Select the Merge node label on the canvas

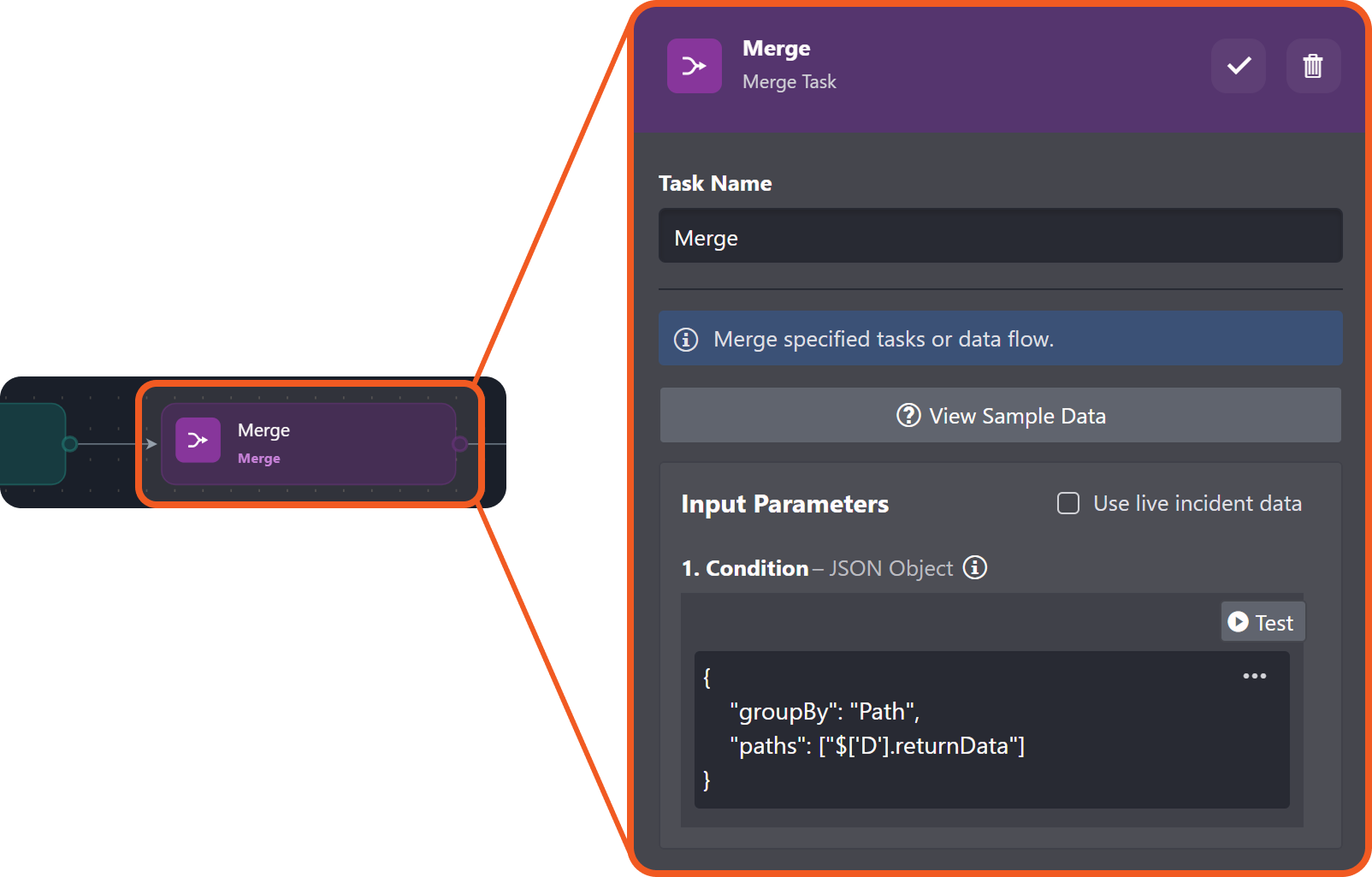(263, 430)
